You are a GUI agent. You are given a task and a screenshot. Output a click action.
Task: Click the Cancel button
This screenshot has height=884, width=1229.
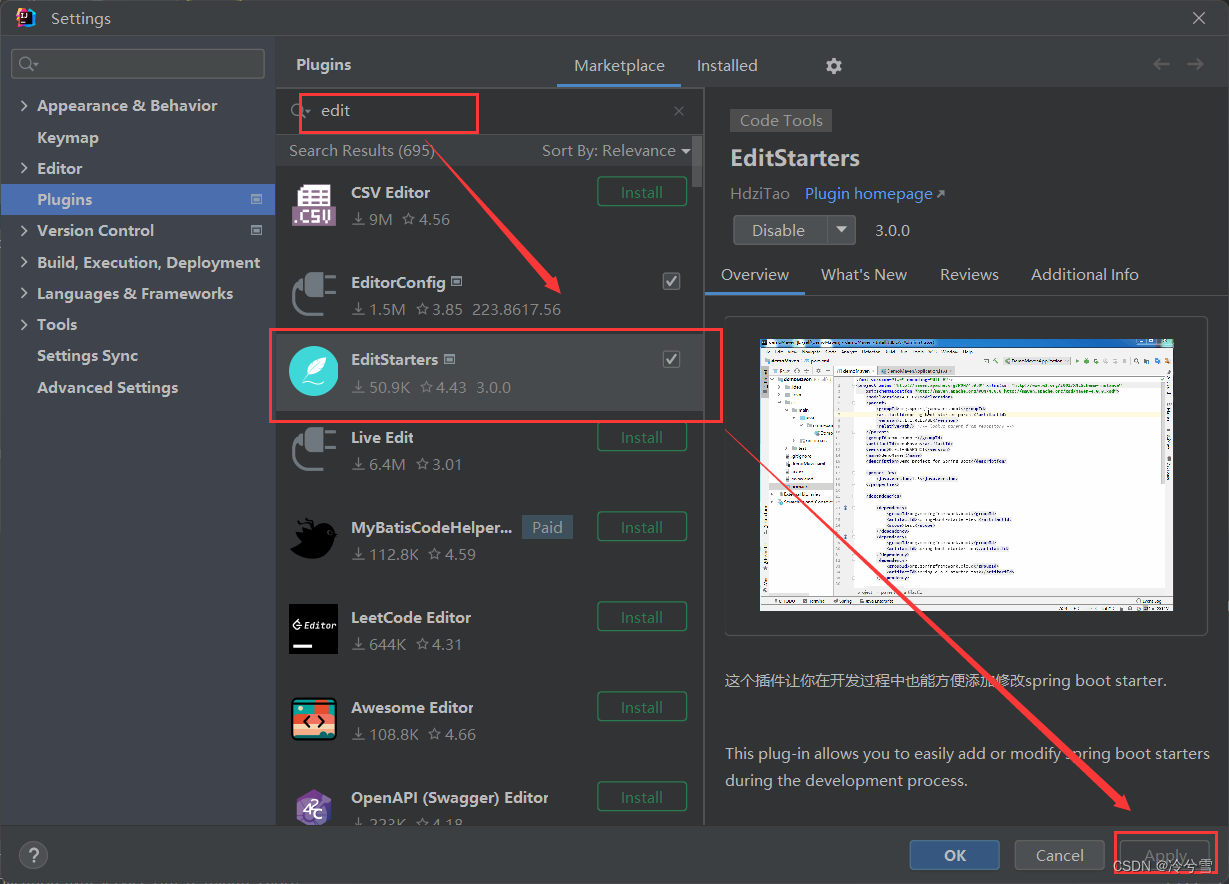tap(1060, 855)
